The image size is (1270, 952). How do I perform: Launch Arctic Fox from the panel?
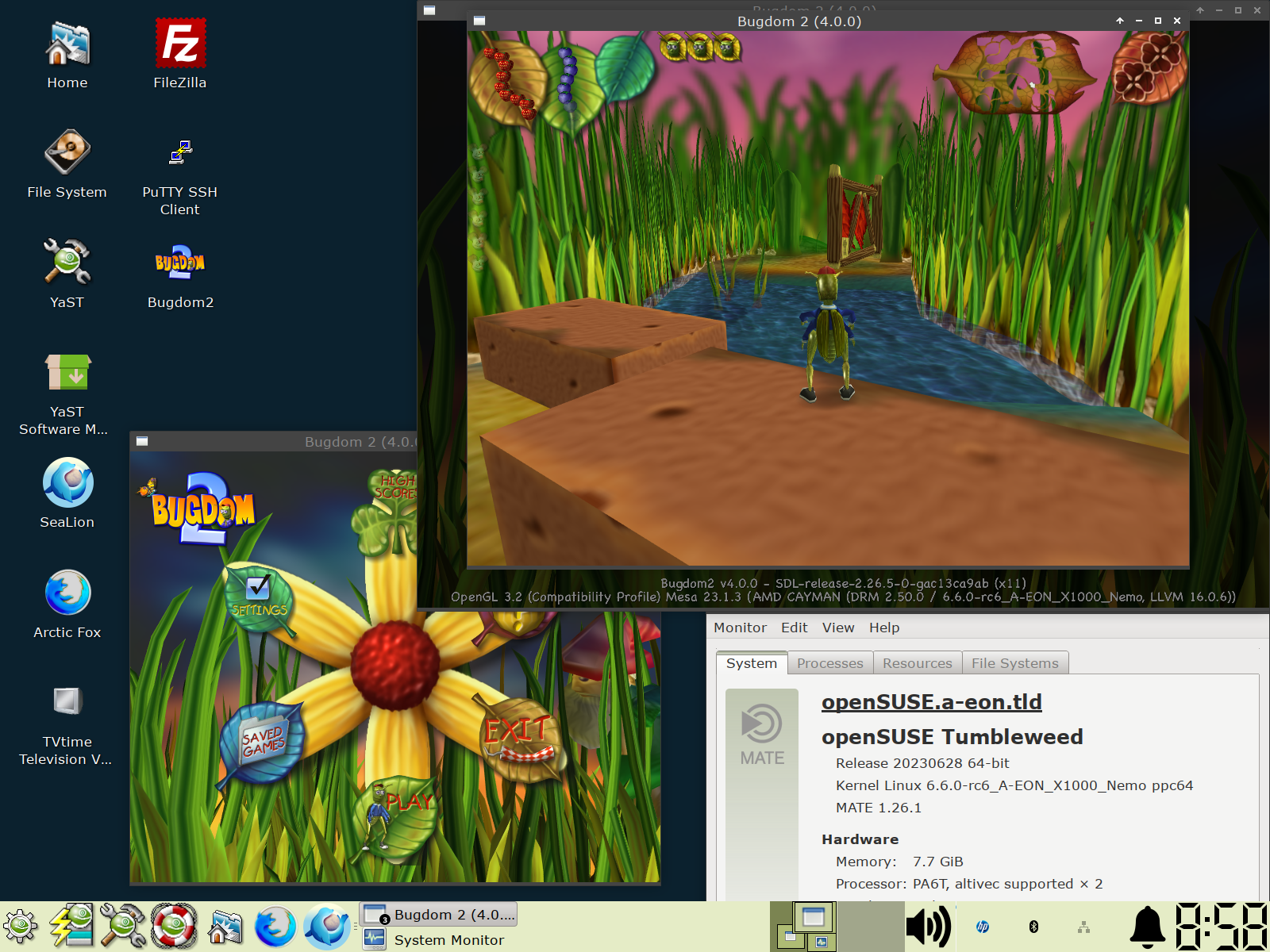(x=275, y=927)
